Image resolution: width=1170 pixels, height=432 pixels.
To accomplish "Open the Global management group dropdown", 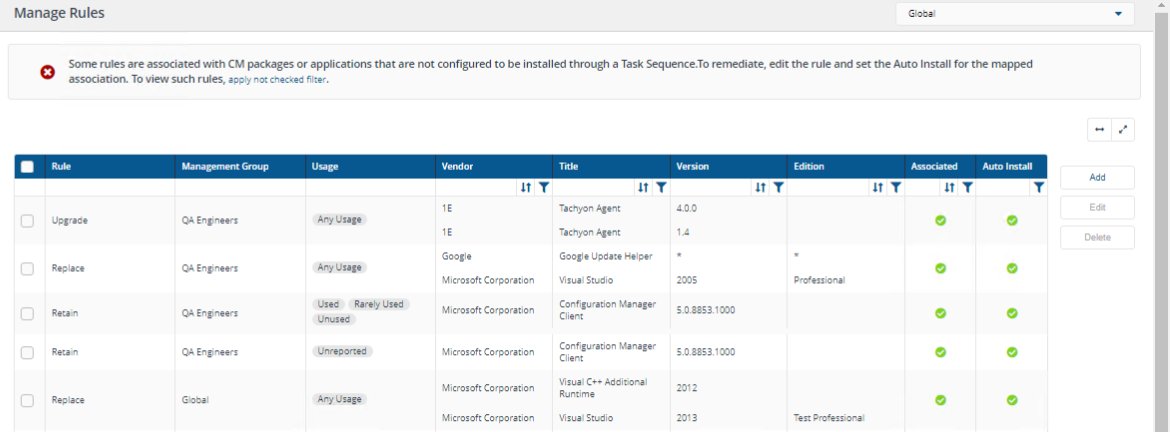I will pos(1014,14).
